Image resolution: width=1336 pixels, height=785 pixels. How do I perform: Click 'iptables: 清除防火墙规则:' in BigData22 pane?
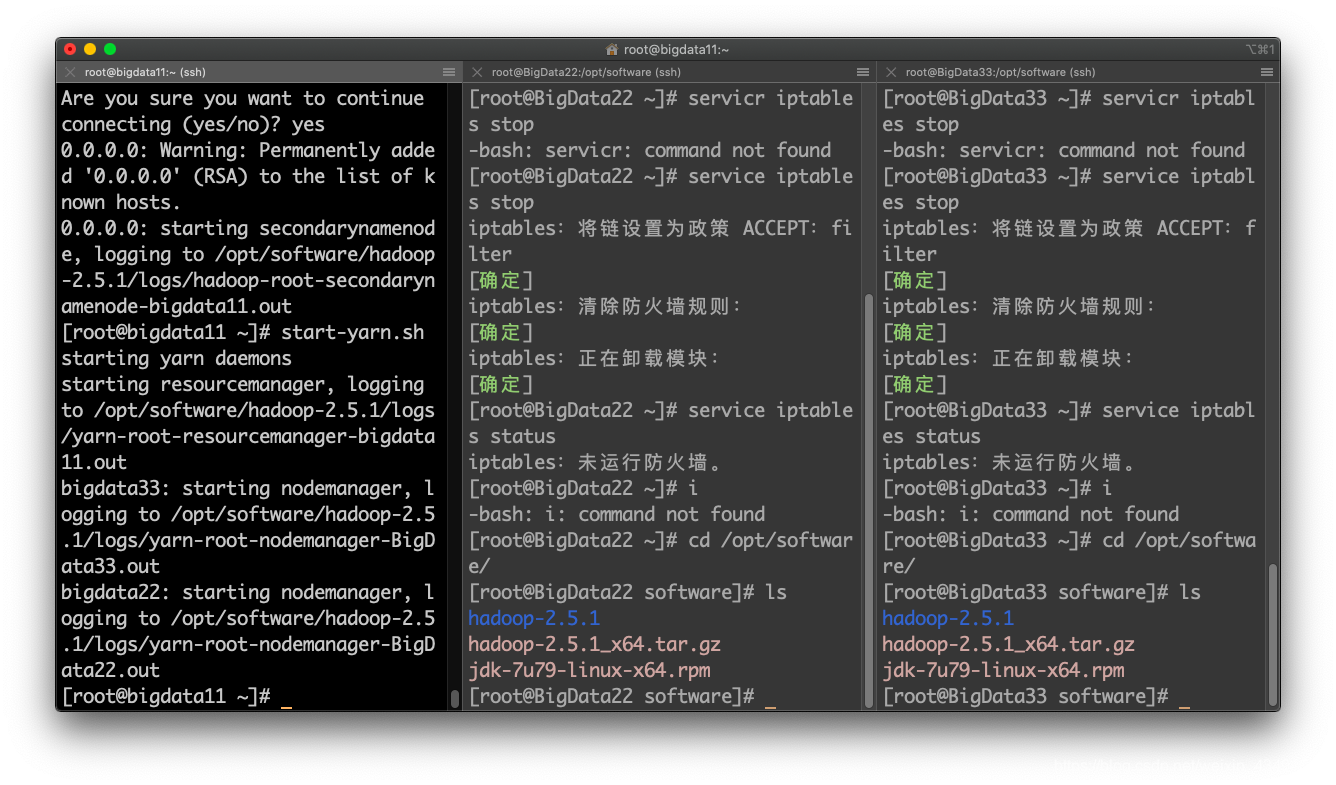point(606,306)
